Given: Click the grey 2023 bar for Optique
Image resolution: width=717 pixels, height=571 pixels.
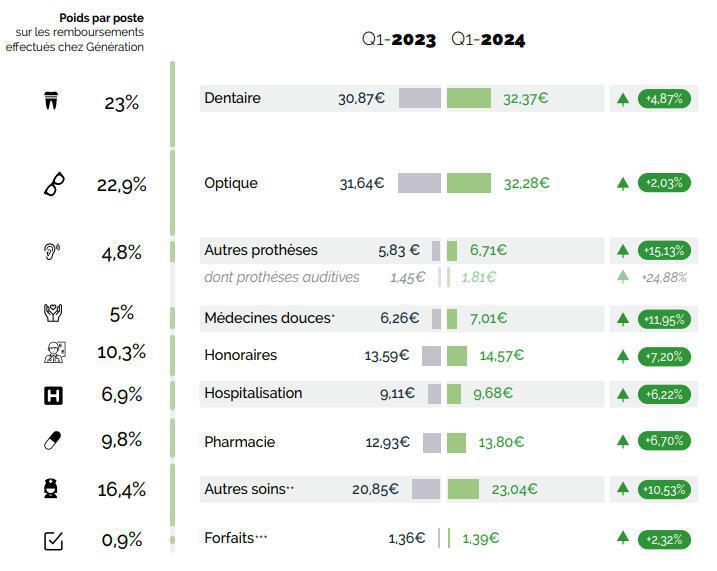Looking at the screenshot, I should click(x=419, y=183).
